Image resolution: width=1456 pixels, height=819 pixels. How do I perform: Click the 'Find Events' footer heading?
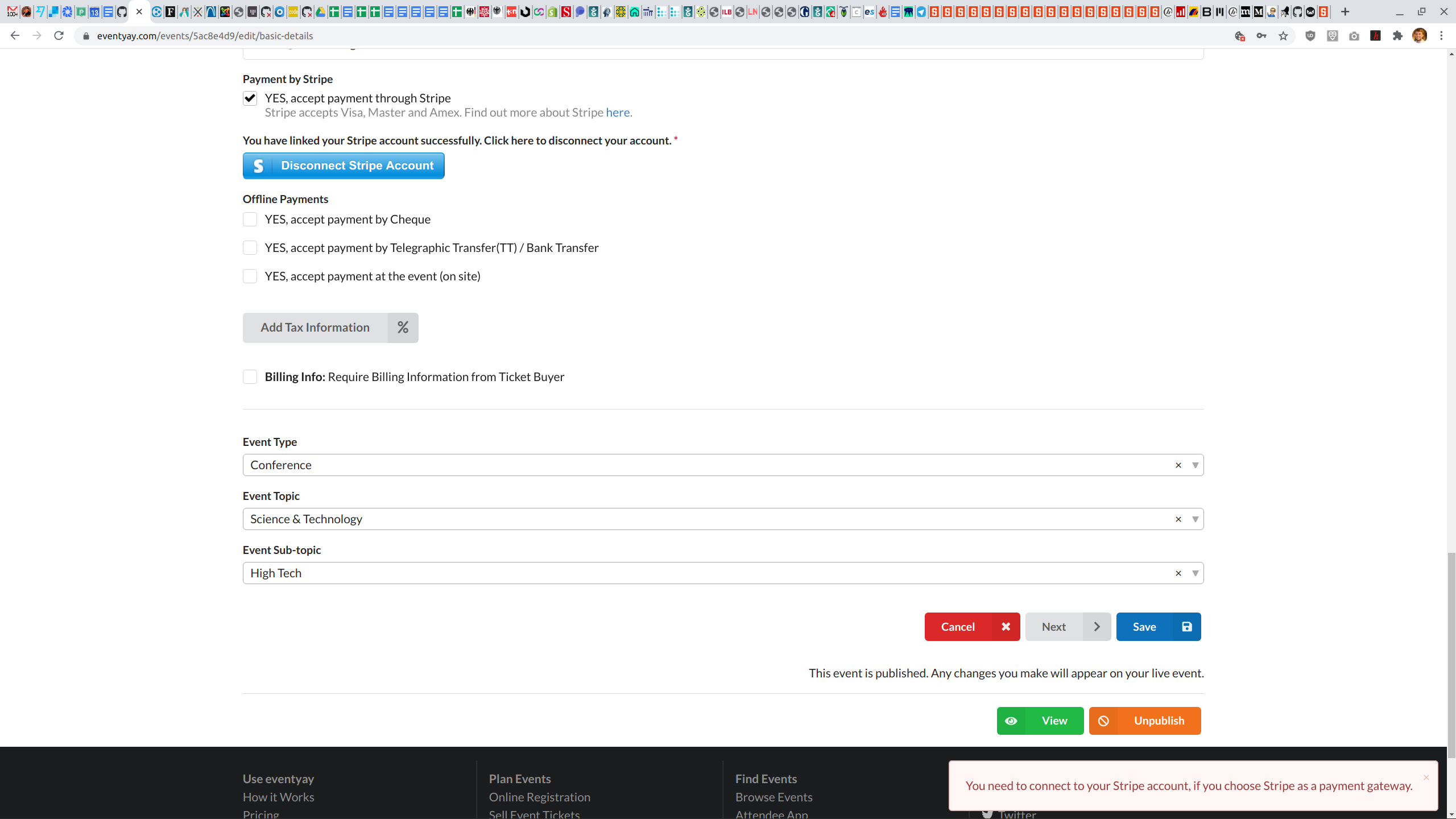pyautogui.click(x=766, y=779)
